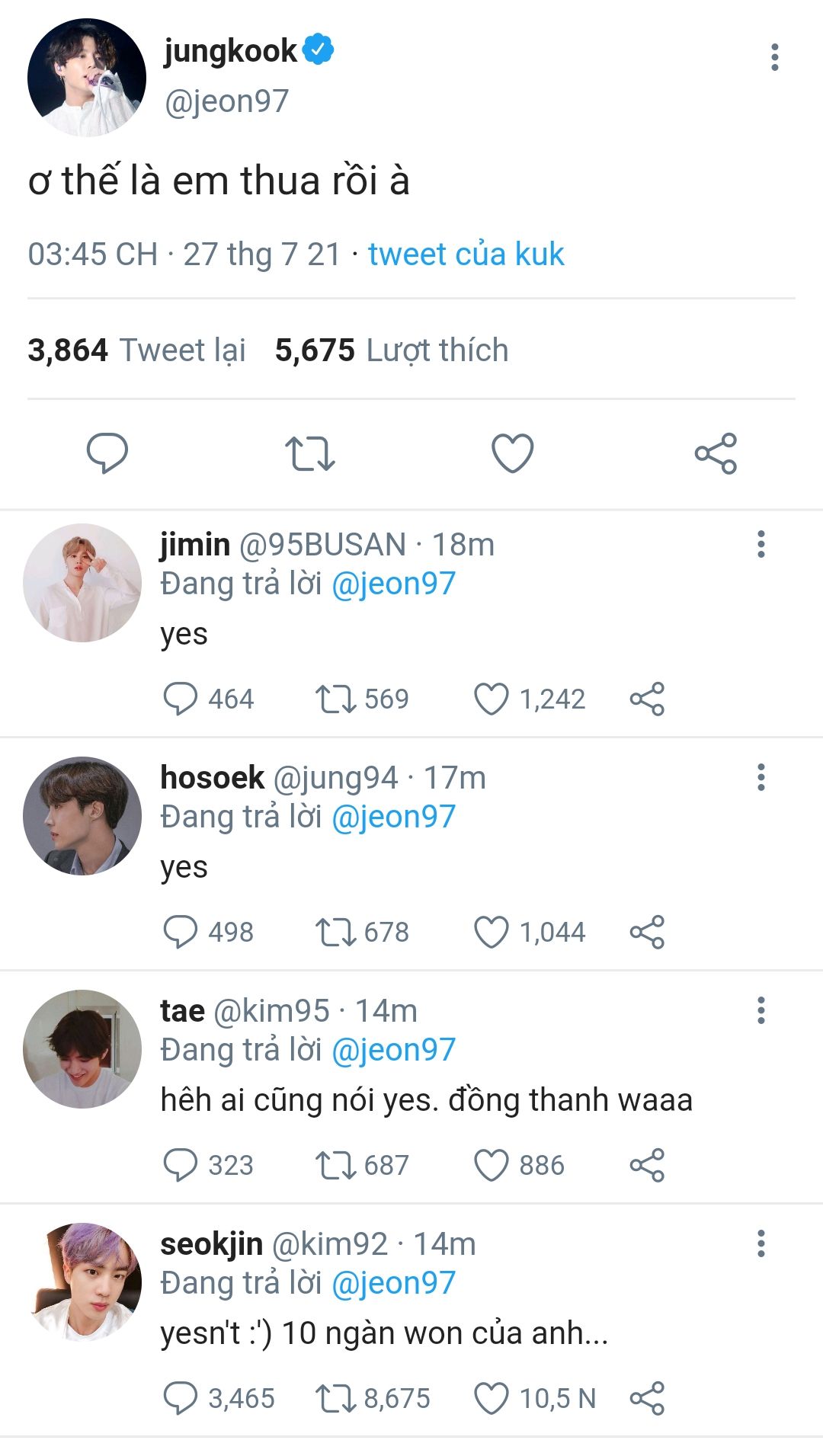Open jungkook's profile picture

(86, 78)
